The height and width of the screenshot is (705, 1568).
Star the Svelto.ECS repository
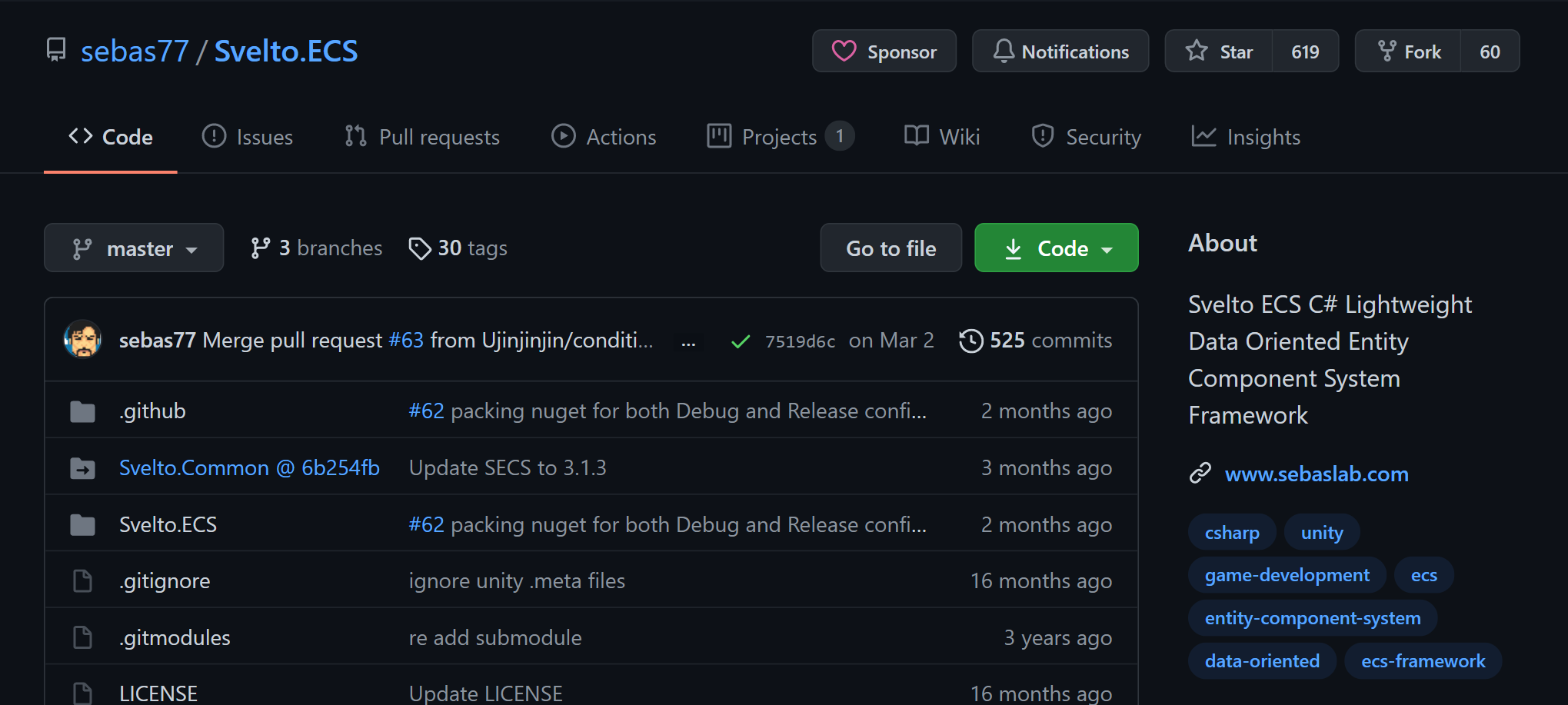pyautogui.click(x=1219, y=52)
